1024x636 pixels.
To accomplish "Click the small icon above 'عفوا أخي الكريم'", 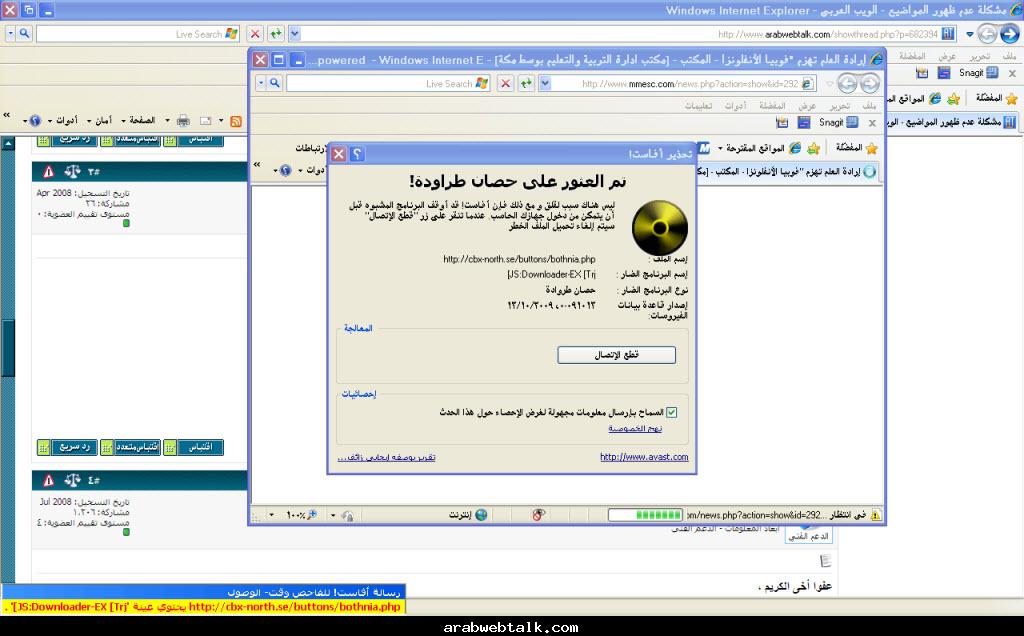I will point(825,561).
